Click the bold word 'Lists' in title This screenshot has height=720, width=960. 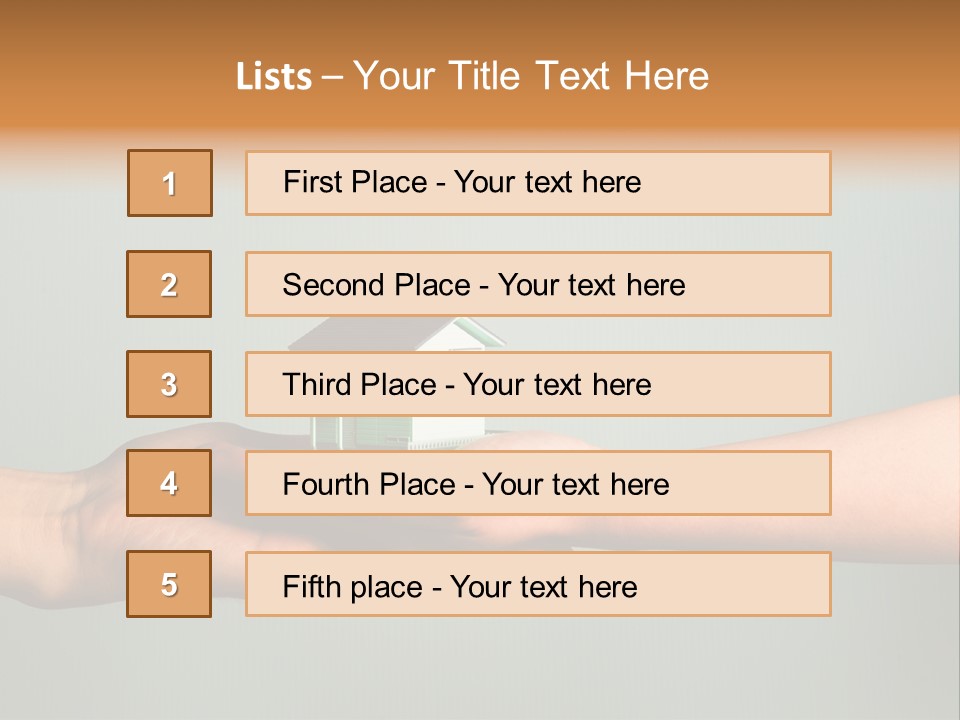273,76
